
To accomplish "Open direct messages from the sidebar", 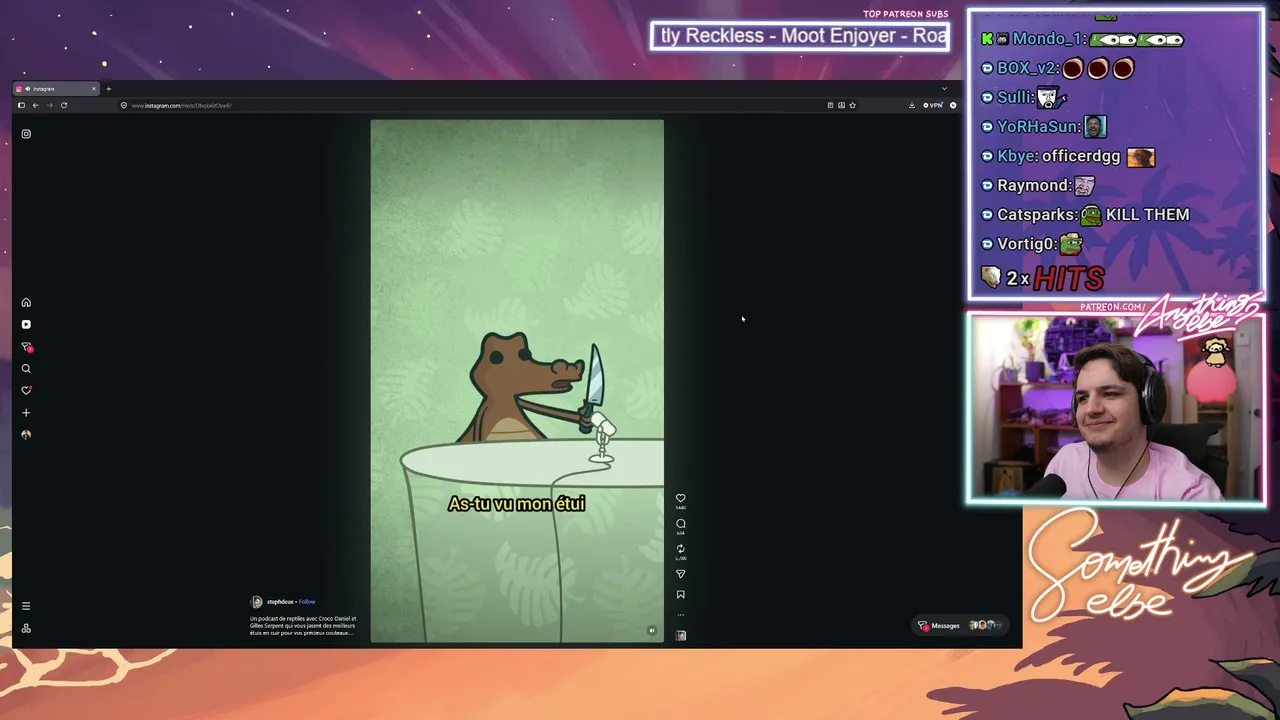I will click(26, 347).
